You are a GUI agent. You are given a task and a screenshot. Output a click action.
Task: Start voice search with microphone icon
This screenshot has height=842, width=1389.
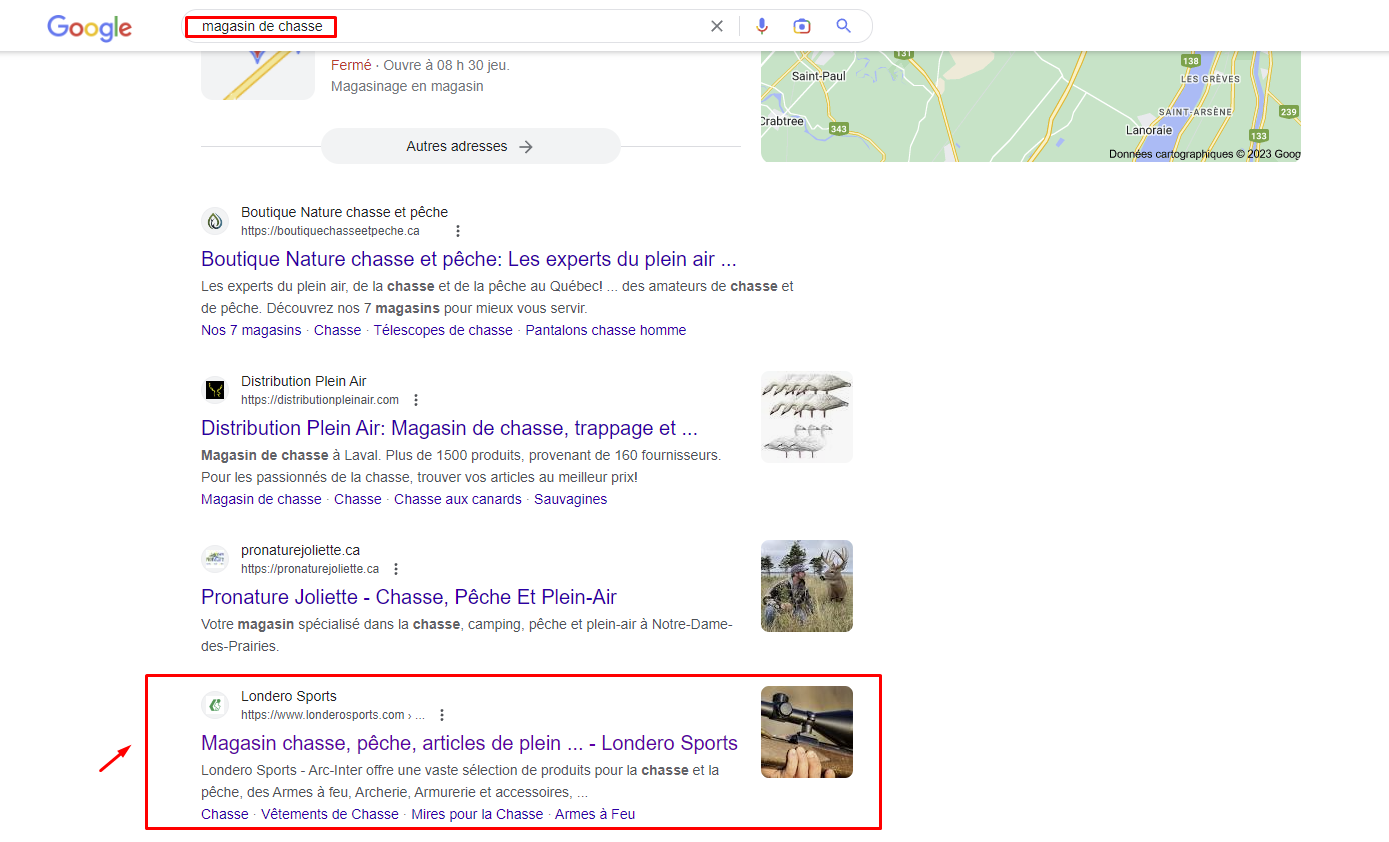pyautogui.click(x=762, y=26)
